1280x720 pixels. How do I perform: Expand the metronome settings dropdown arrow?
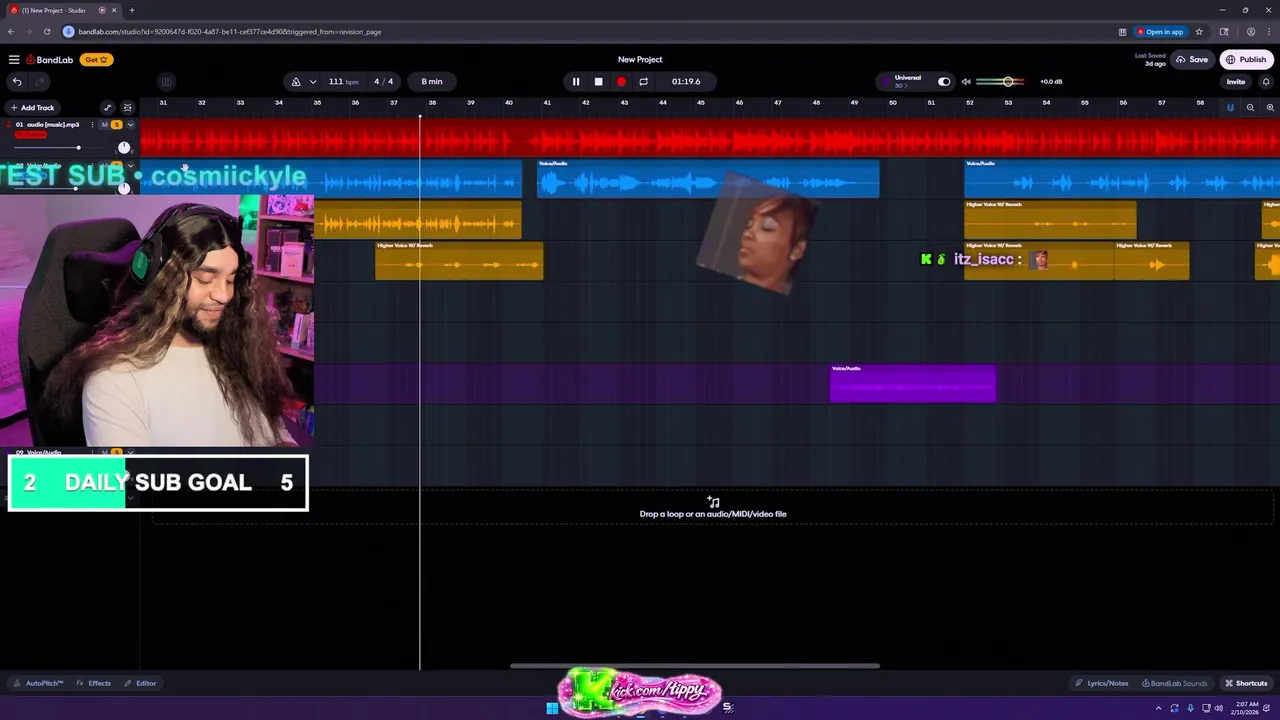(x=313, y=82)
